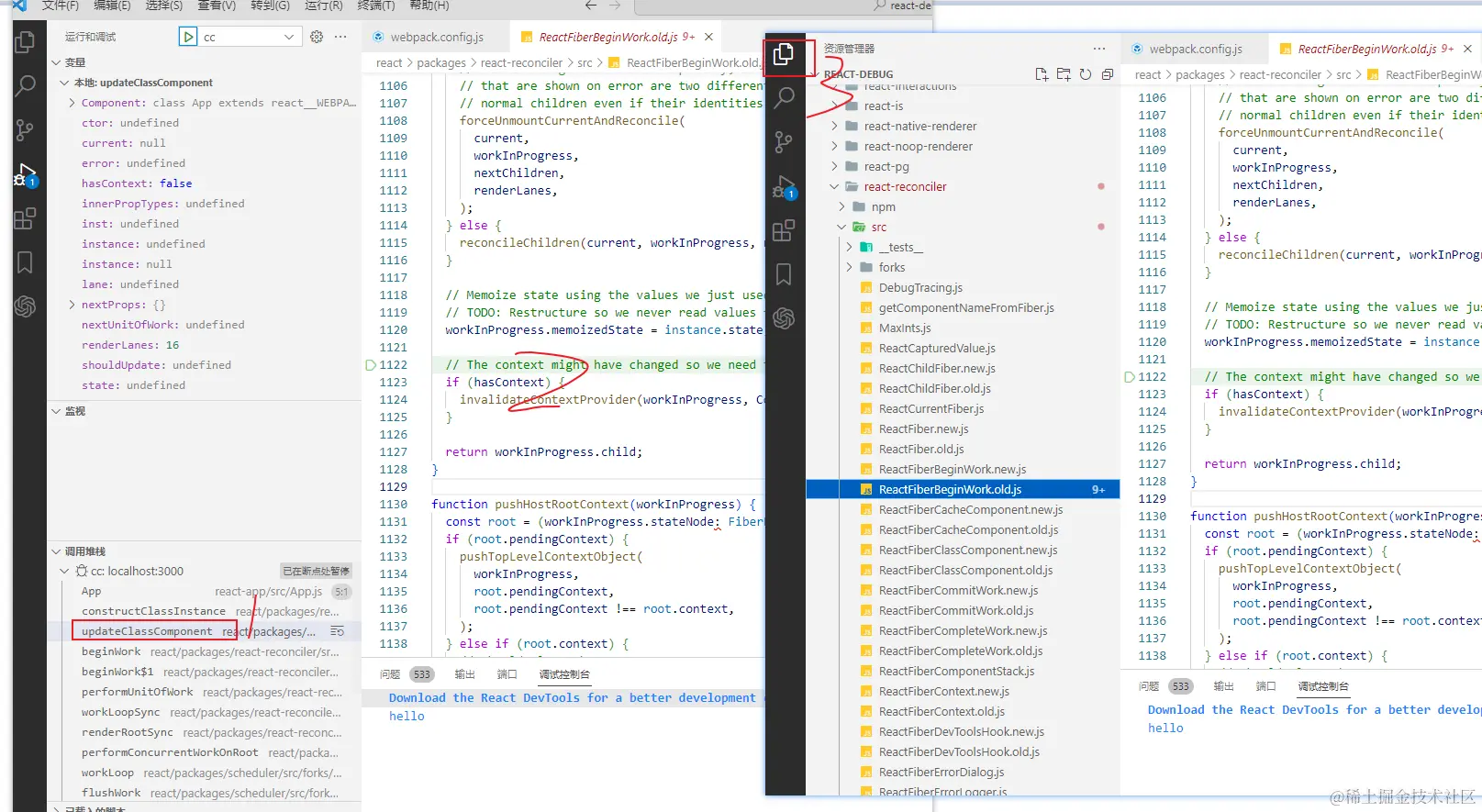1482x812 pixels.
Task: Open launch configuration dropdown showing cc
Action: pos(251,37)
